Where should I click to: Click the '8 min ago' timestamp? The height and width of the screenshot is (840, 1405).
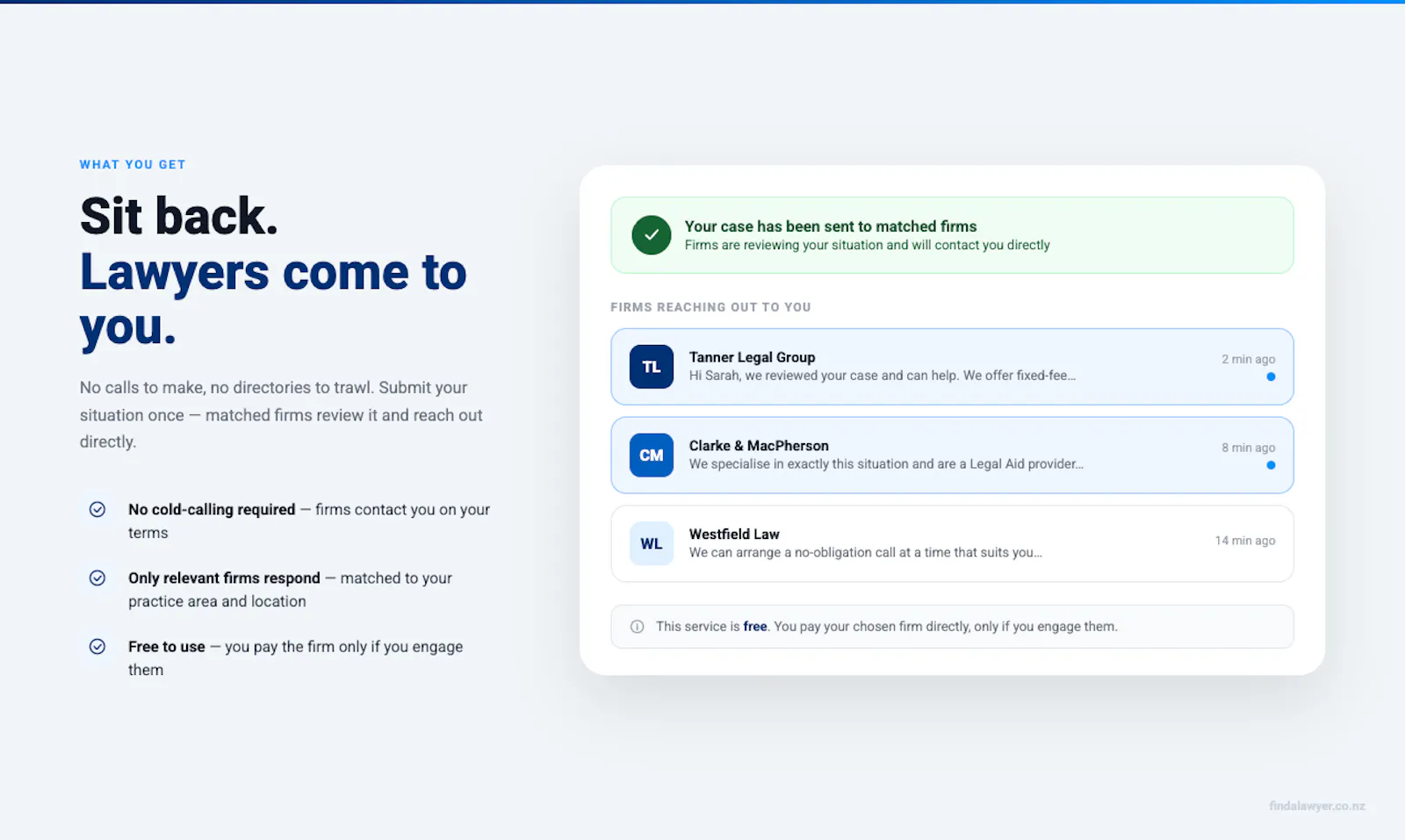(1248, 448)
